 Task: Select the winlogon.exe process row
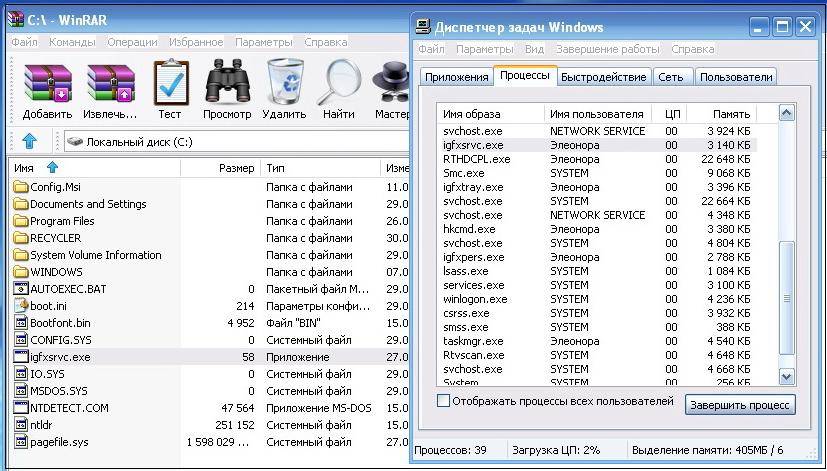tap(597, 299)
